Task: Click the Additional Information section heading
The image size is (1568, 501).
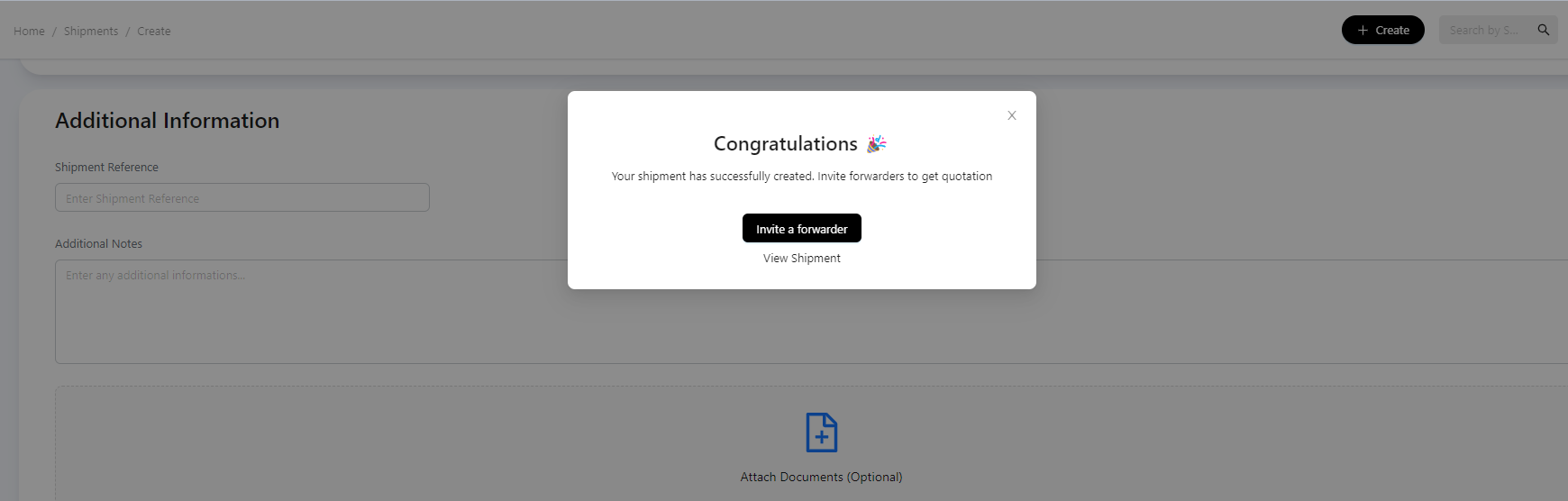Action: tap(167, 121)
